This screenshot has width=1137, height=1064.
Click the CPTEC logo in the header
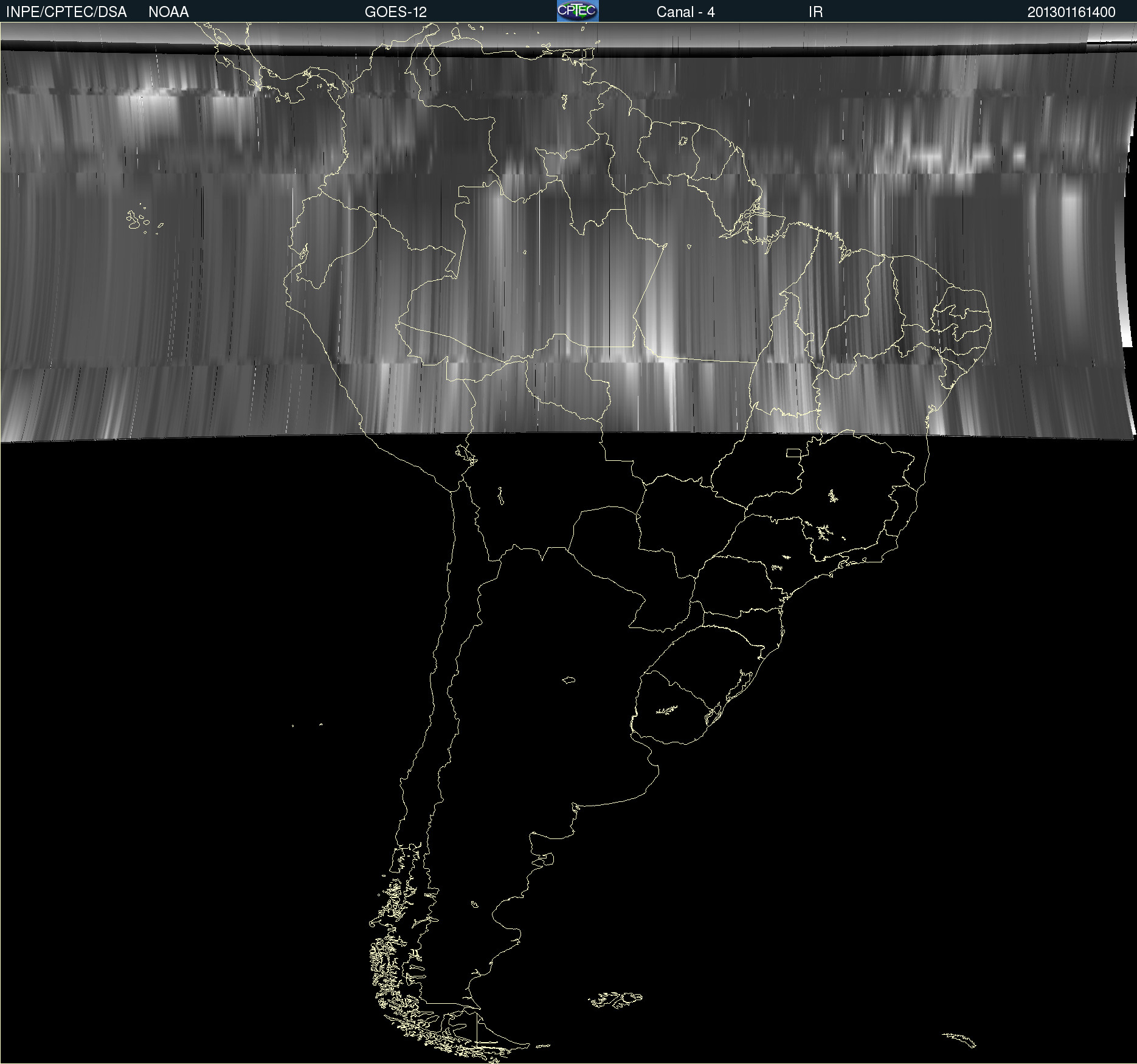click(578, 11)
